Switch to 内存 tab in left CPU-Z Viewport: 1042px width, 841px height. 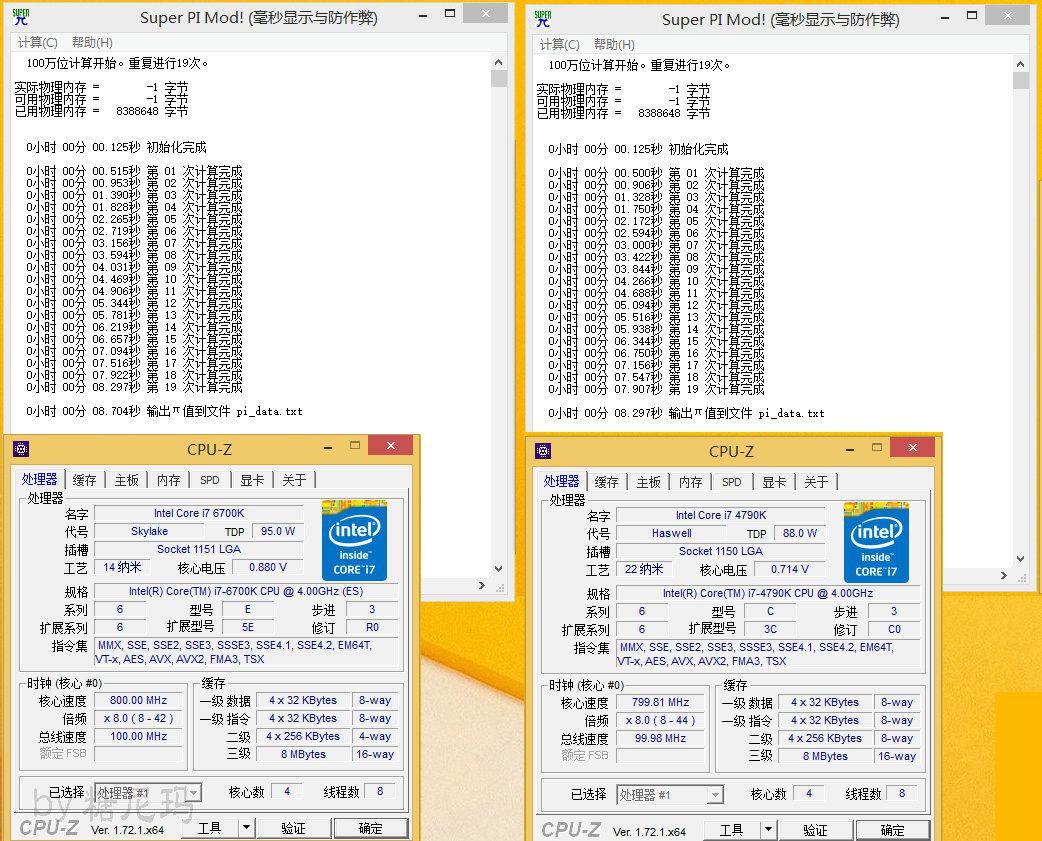click(x=168, y=480)
